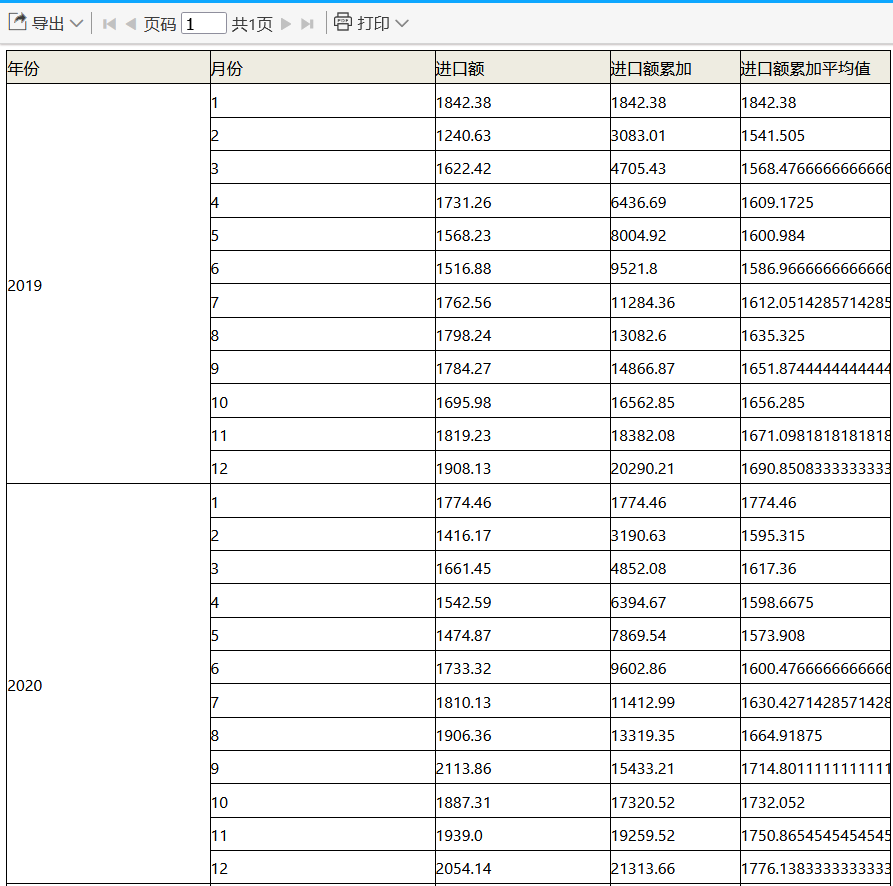Open the 导出 dropdown arrow
893x886 pixels.
tap(76, 24)
